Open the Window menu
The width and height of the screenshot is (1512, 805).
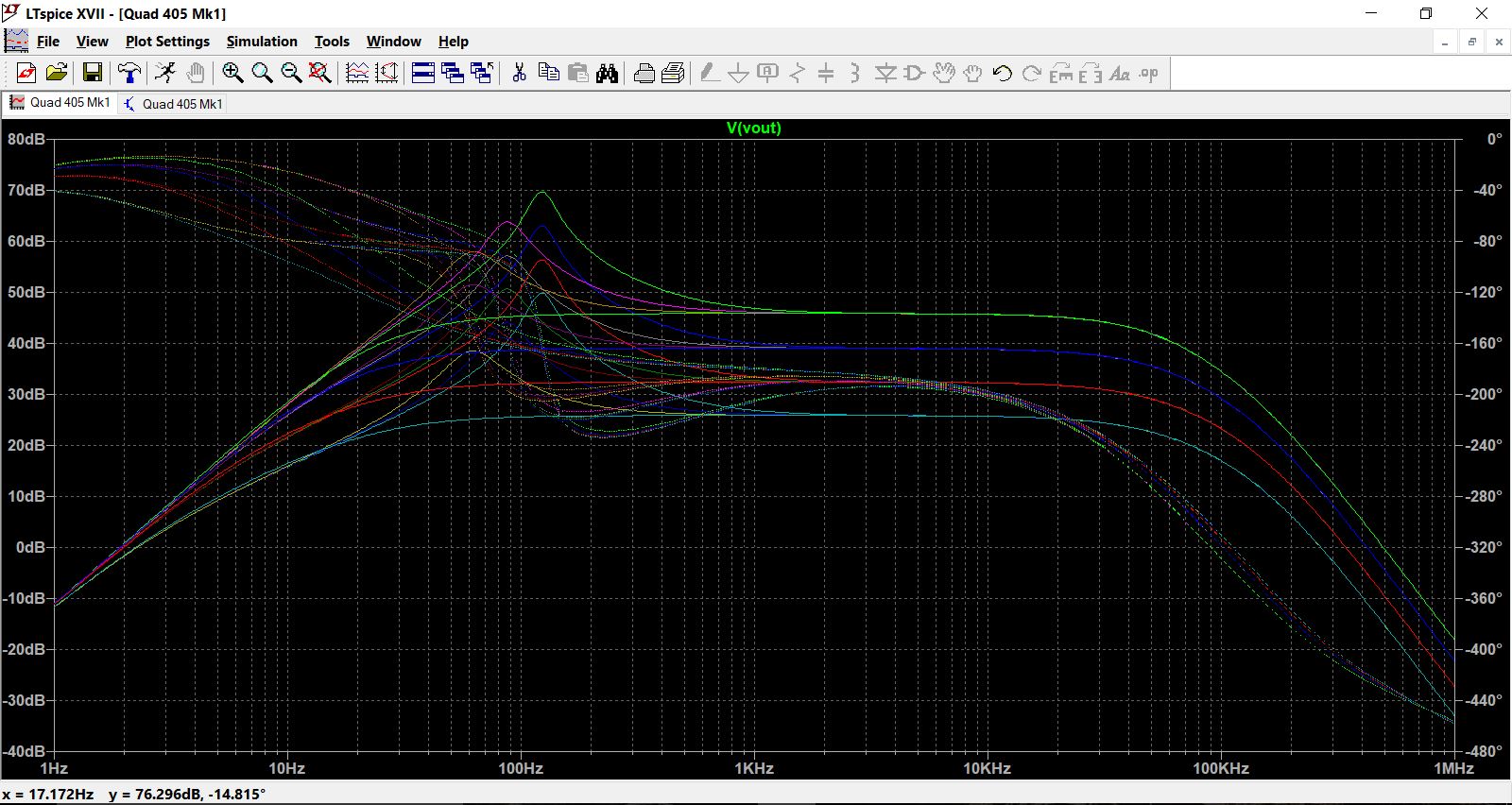[394, 42]
